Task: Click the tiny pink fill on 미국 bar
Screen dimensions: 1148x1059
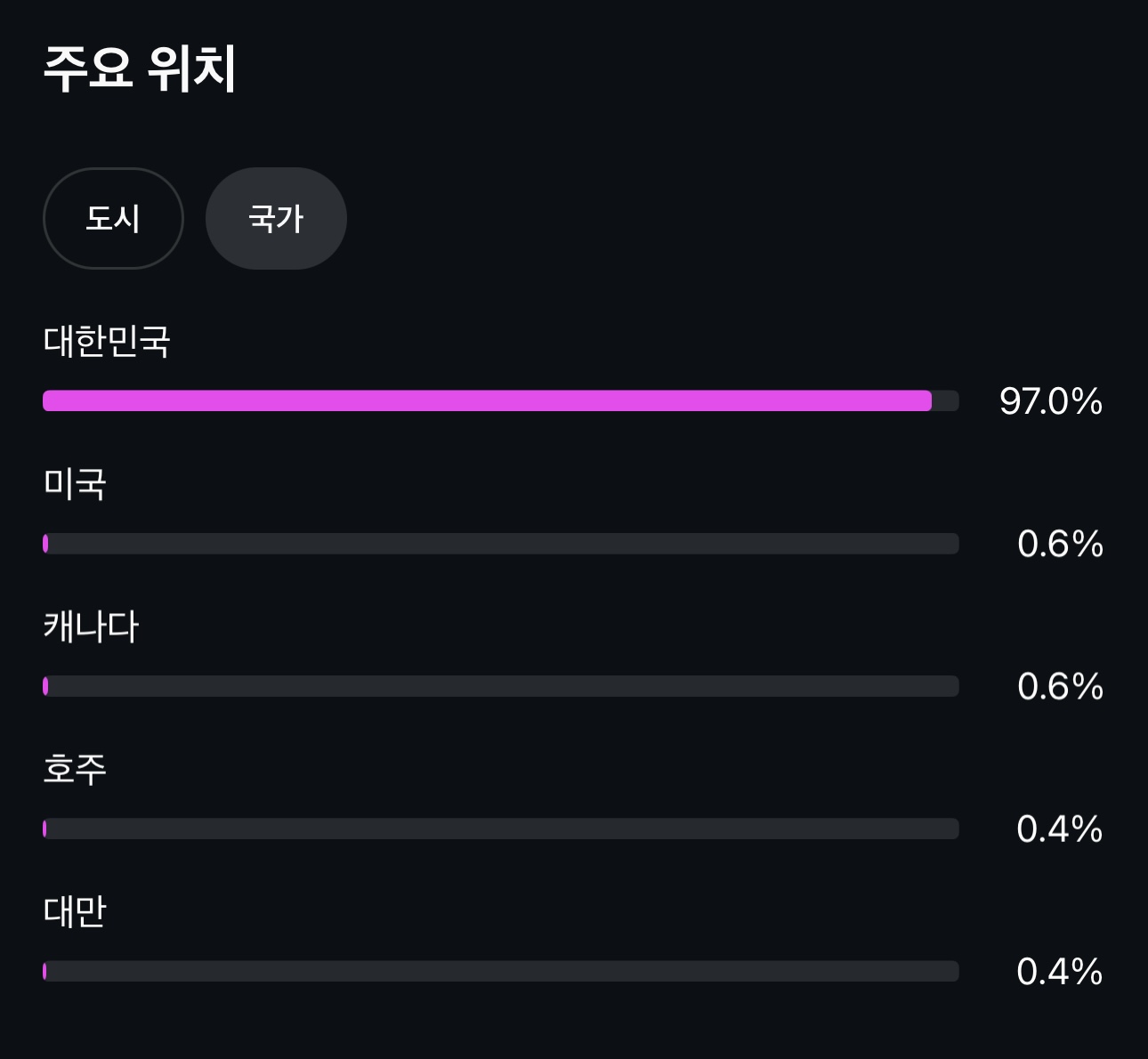Action: pyautogui.click(x=45, y=544)
